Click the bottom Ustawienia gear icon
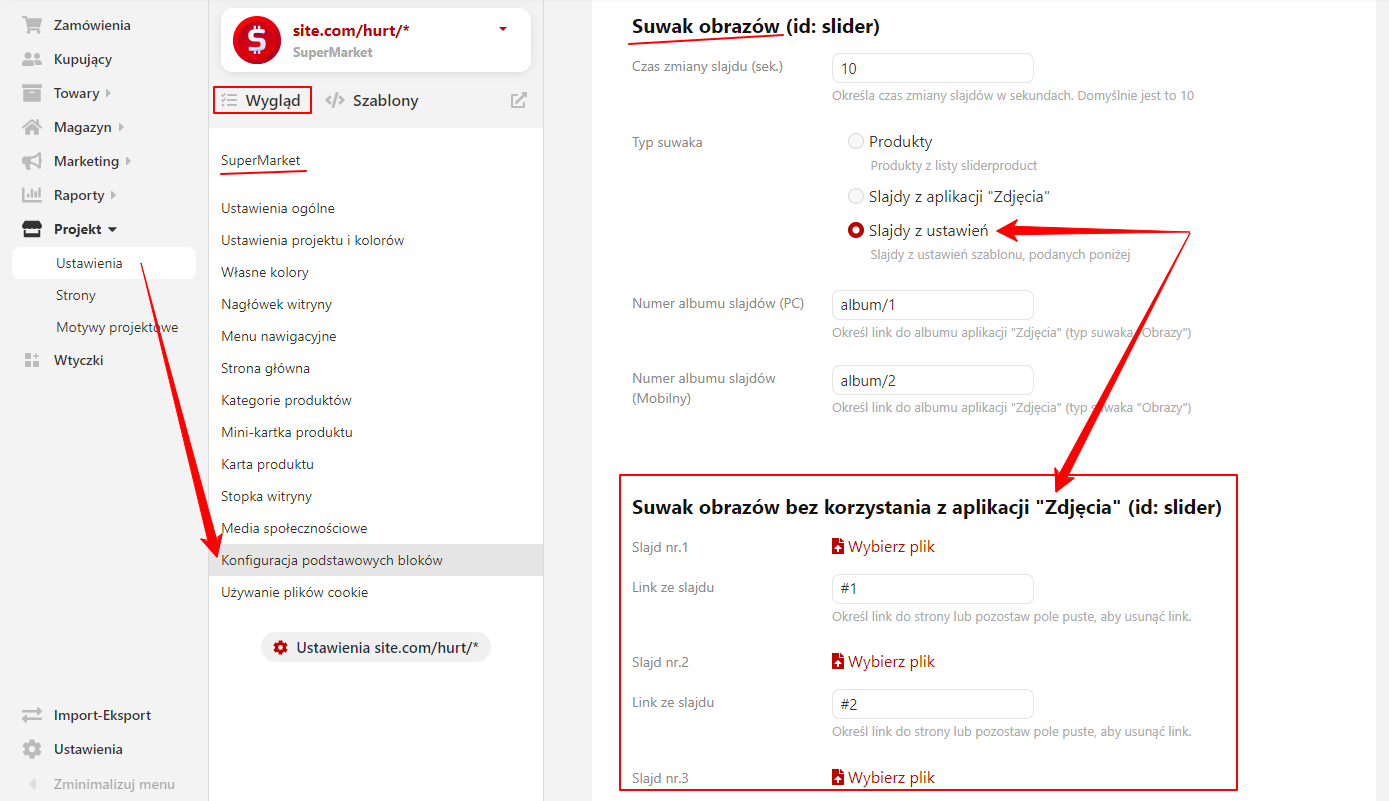 pyautogui.click(x=32, y=749)
